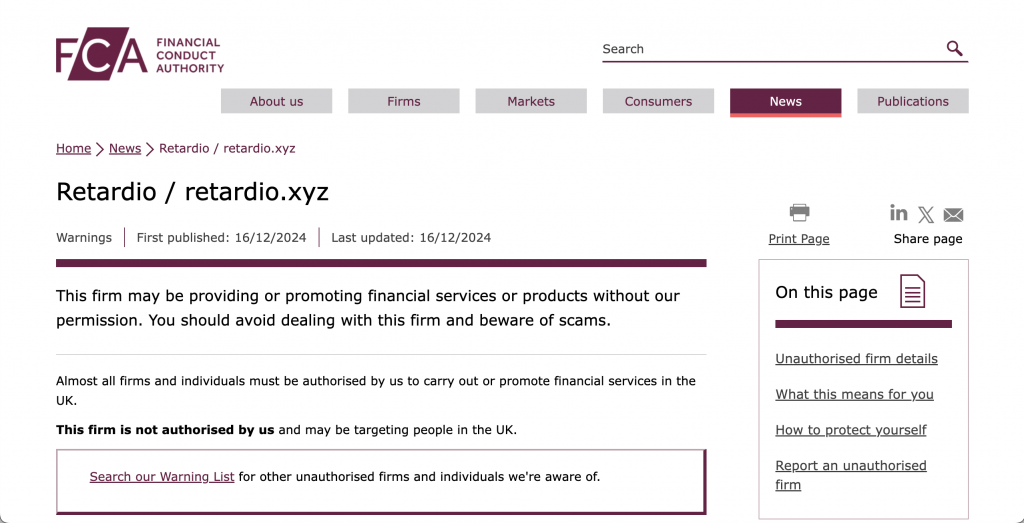This screenshot has width=1024, height=523.
Task: Open the About us menu
Action: coord(276,101)
